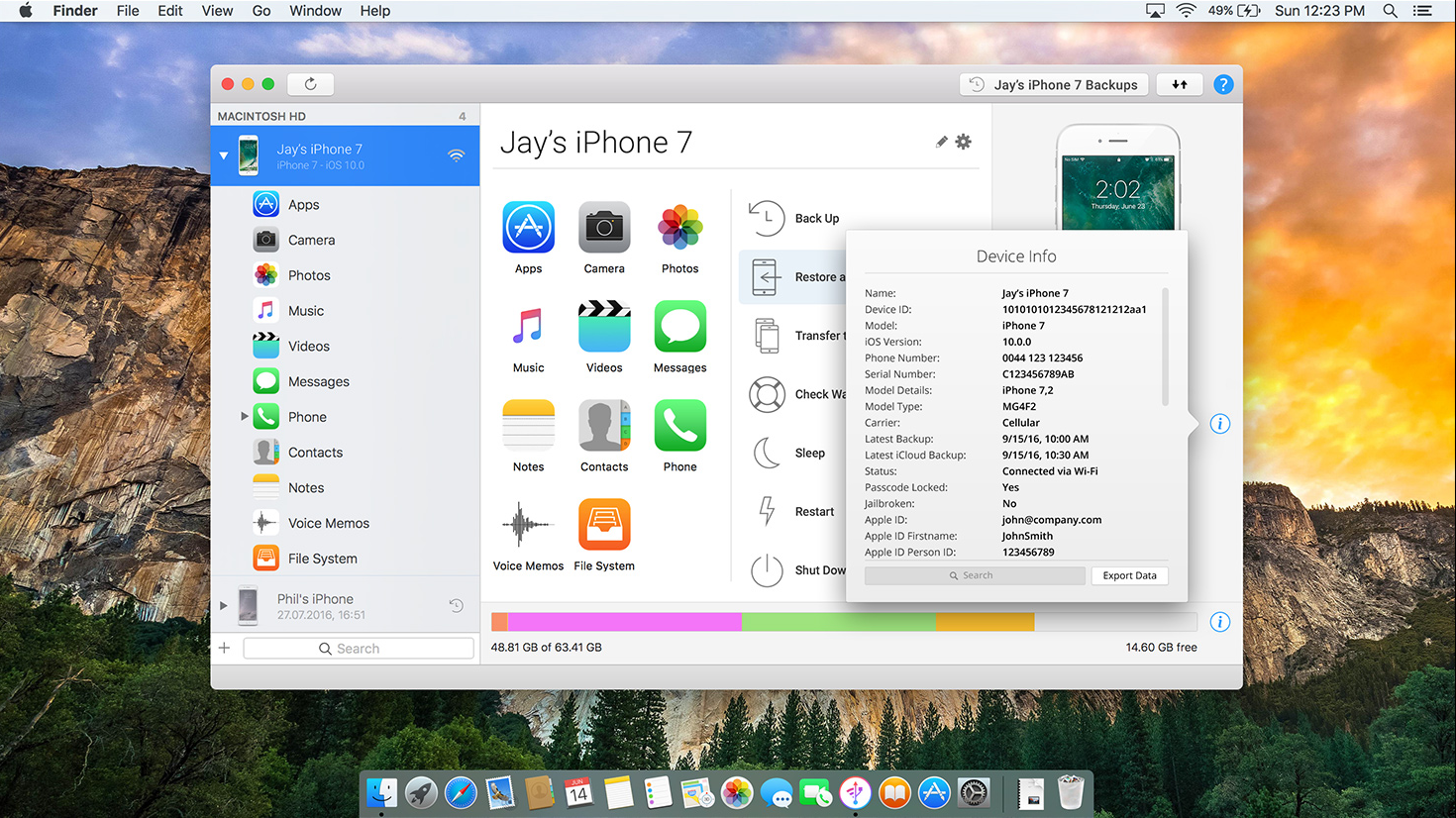Click Spotlight search in menu bar
The width and height of the screenshot is (1456, 818).
click(1391, 11)
